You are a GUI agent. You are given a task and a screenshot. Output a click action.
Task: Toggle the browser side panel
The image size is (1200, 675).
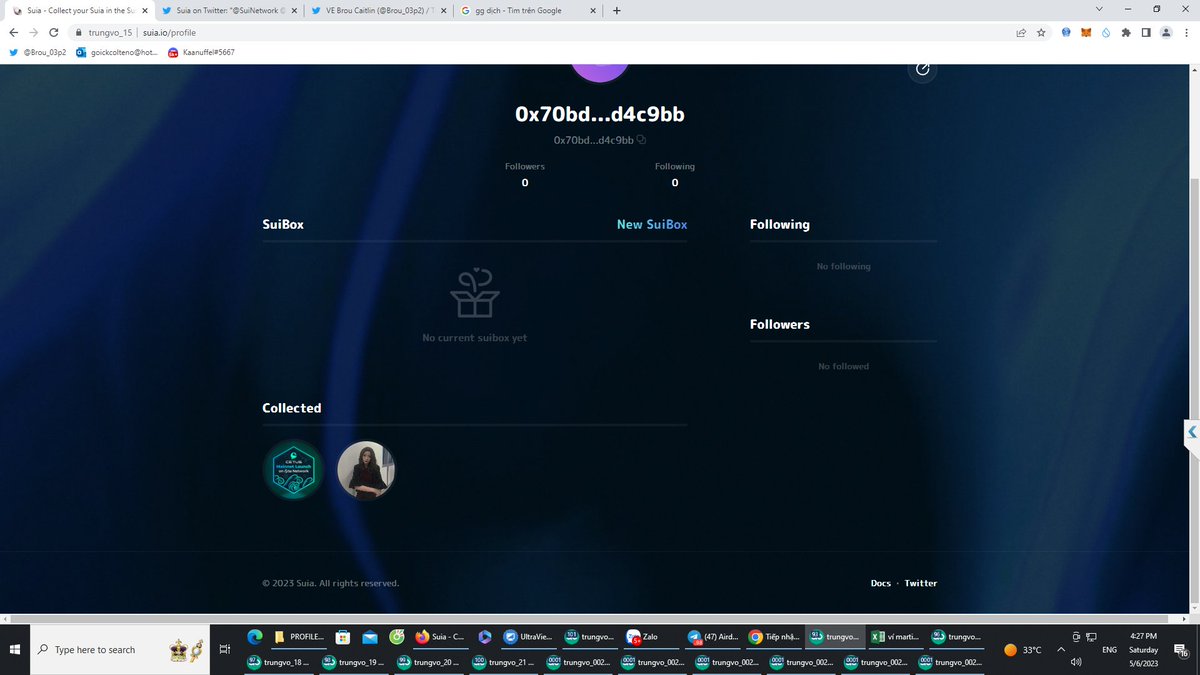tap(1147, 32)
